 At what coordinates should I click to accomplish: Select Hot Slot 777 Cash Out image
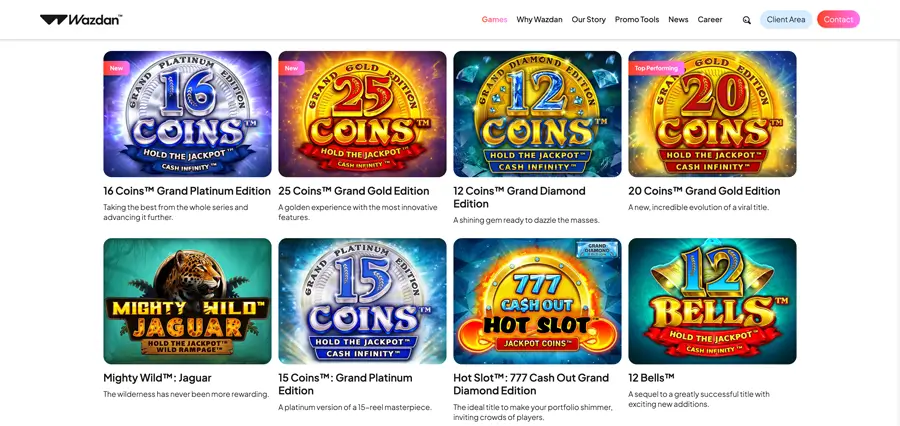pos(537,301)
